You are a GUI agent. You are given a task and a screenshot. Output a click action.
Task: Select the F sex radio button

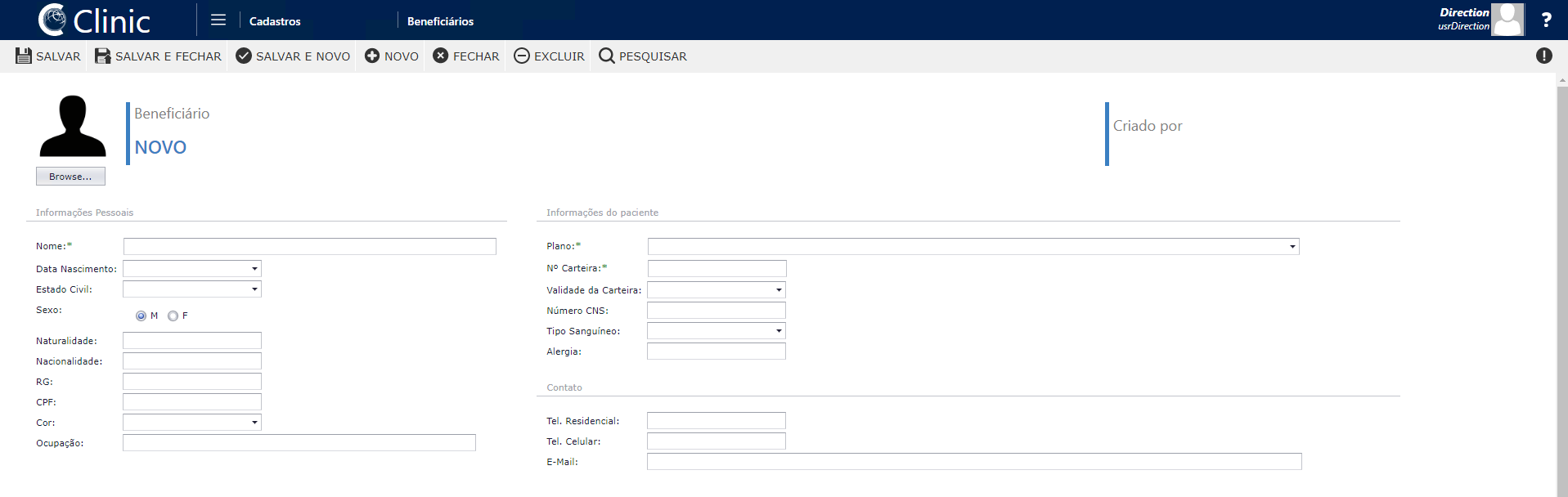pyautogui.click(x=173, y=316)
